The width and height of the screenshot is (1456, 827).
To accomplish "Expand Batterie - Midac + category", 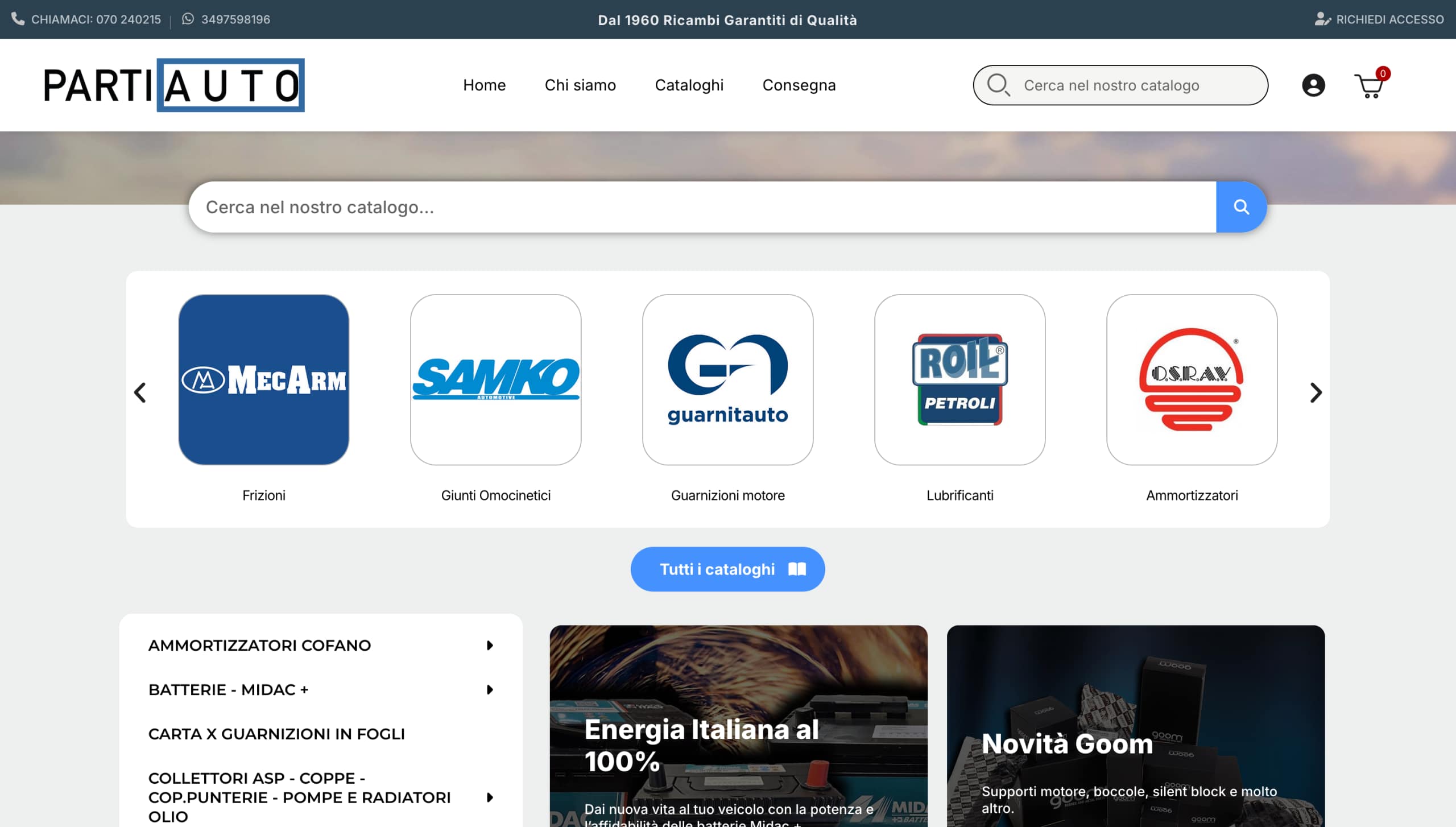I will (490, 689).
